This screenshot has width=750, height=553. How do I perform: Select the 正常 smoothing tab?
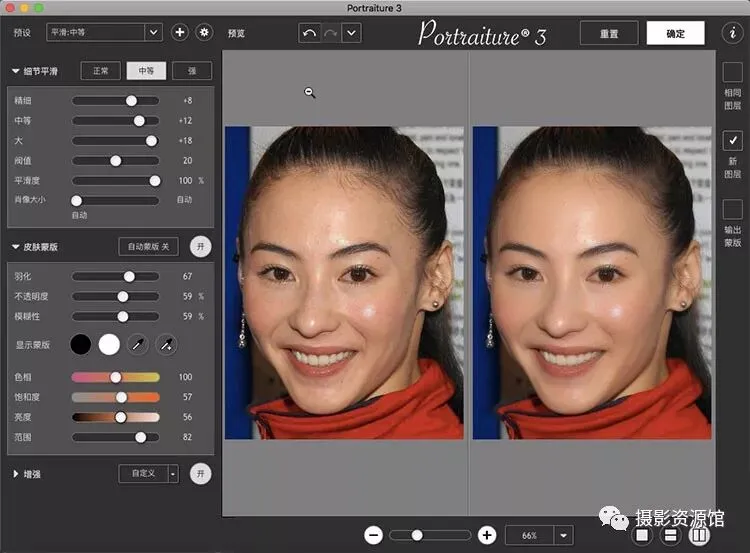coord(101,71)
